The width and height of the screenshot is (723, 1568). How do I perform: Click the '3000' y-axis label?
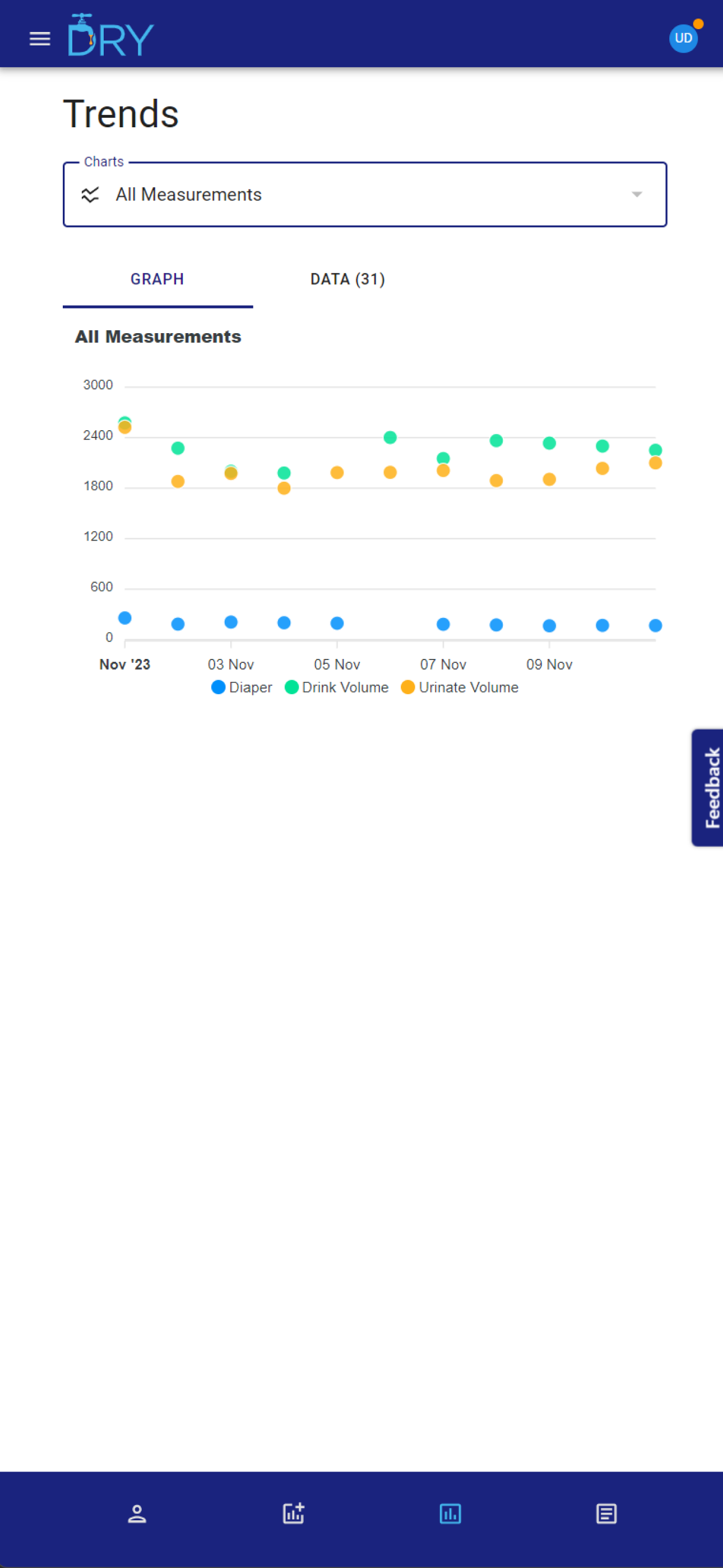98,385
